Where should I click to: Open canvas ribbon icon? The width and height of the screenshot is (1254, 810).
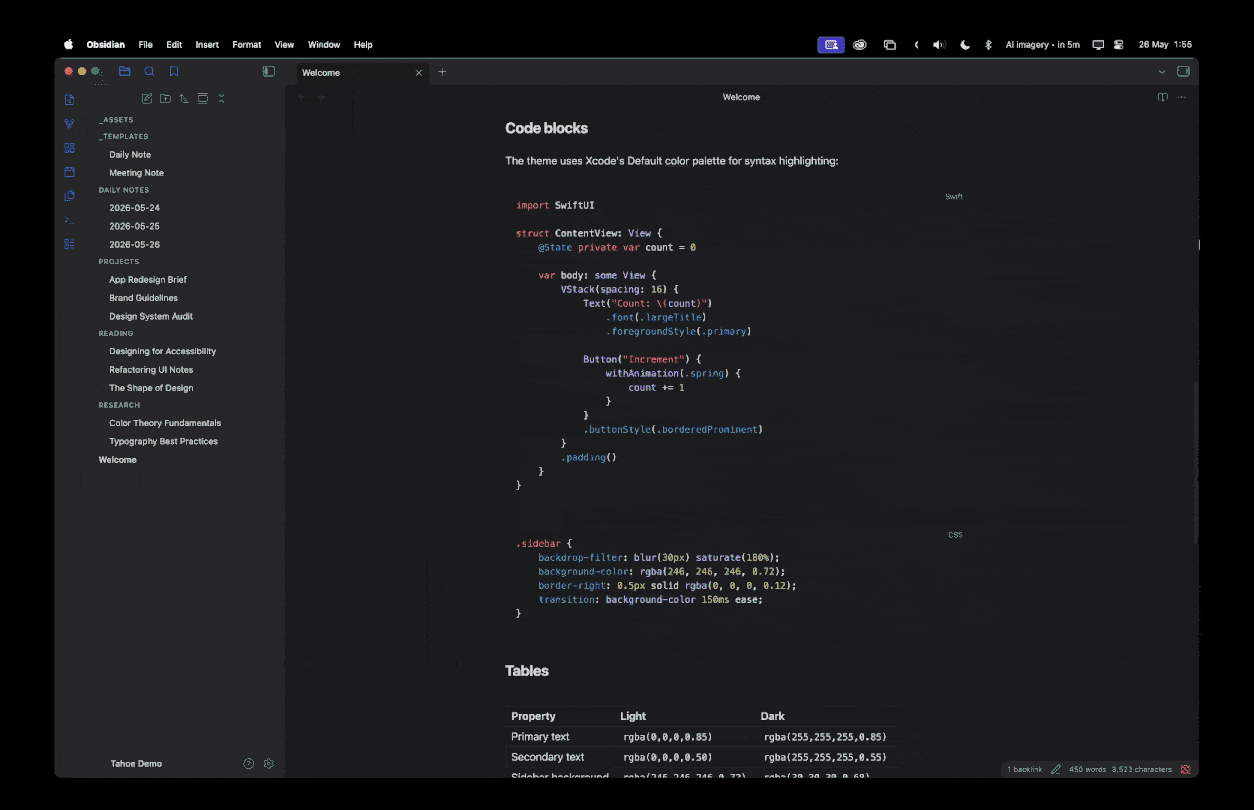point(69,148)
